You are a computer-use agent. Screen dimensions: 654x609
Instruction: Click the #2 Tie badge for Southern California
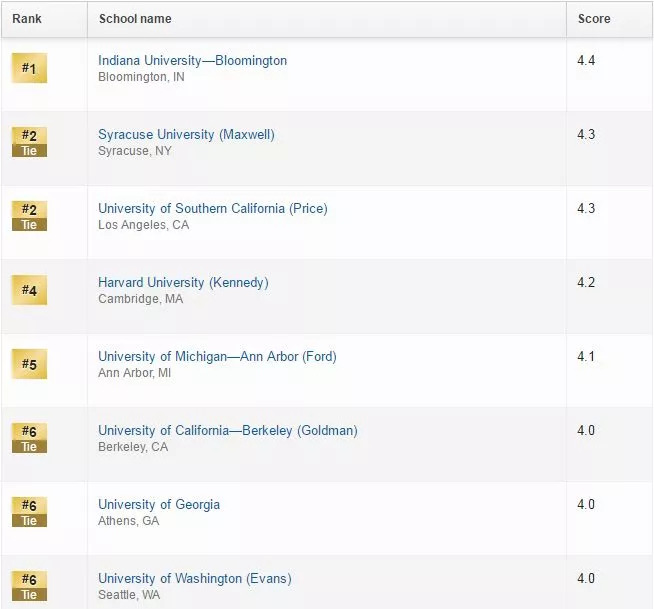pyautogui.click(x=29, y=216)
